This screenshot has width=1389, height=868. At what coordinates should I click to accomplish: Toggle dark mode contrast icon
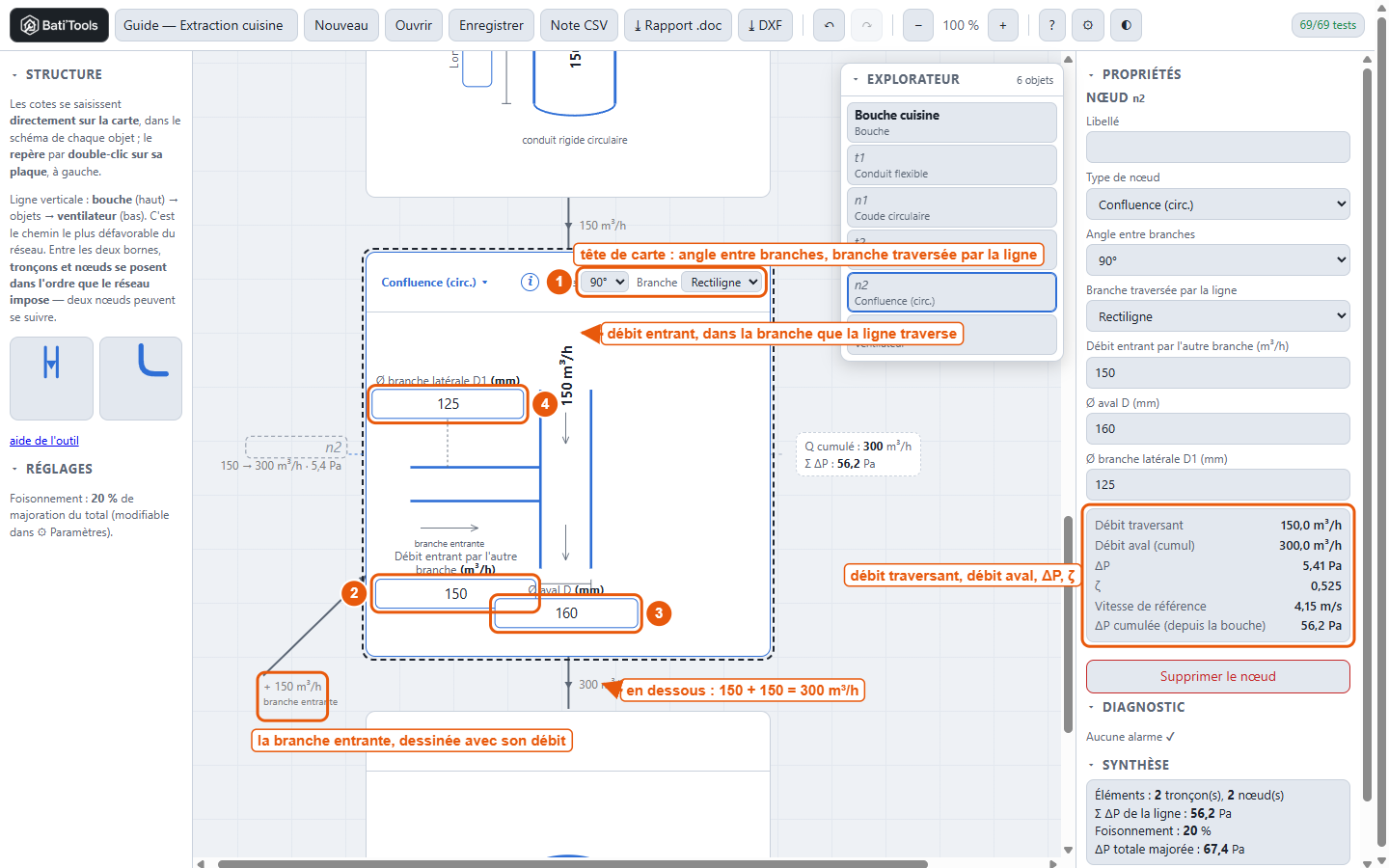click(1126, 25)
